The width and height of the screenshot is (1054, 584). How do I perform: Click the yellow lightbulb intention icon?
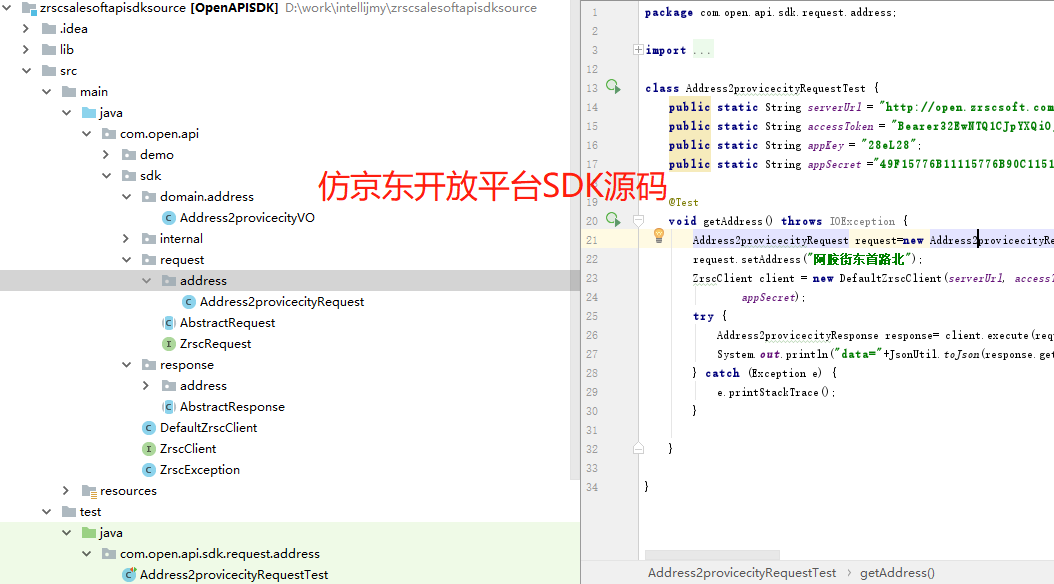(x=659, y=236)
